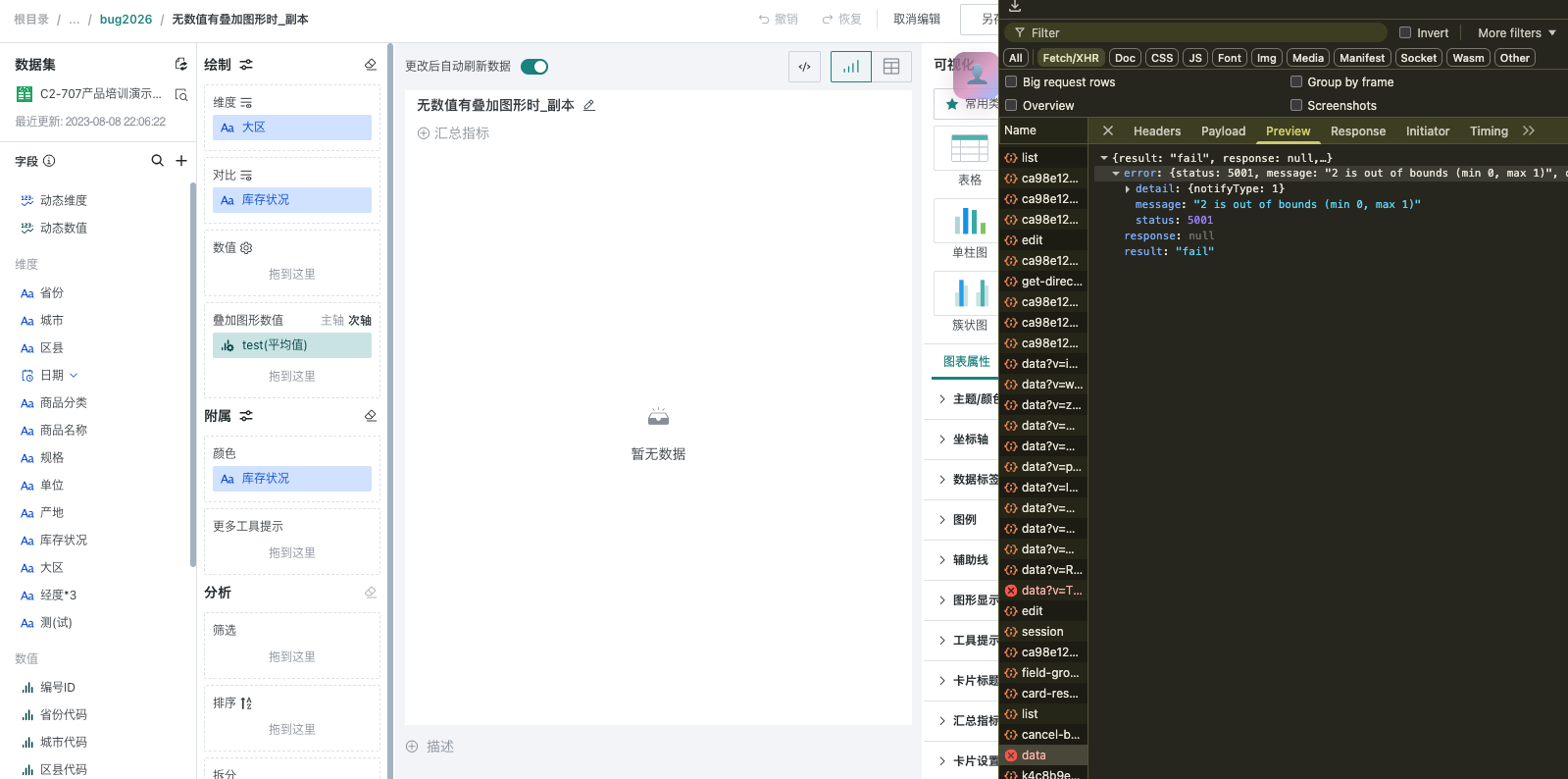Open the Response tab
Viewport: 1568px width, 779px height.
click(1358, 131)
